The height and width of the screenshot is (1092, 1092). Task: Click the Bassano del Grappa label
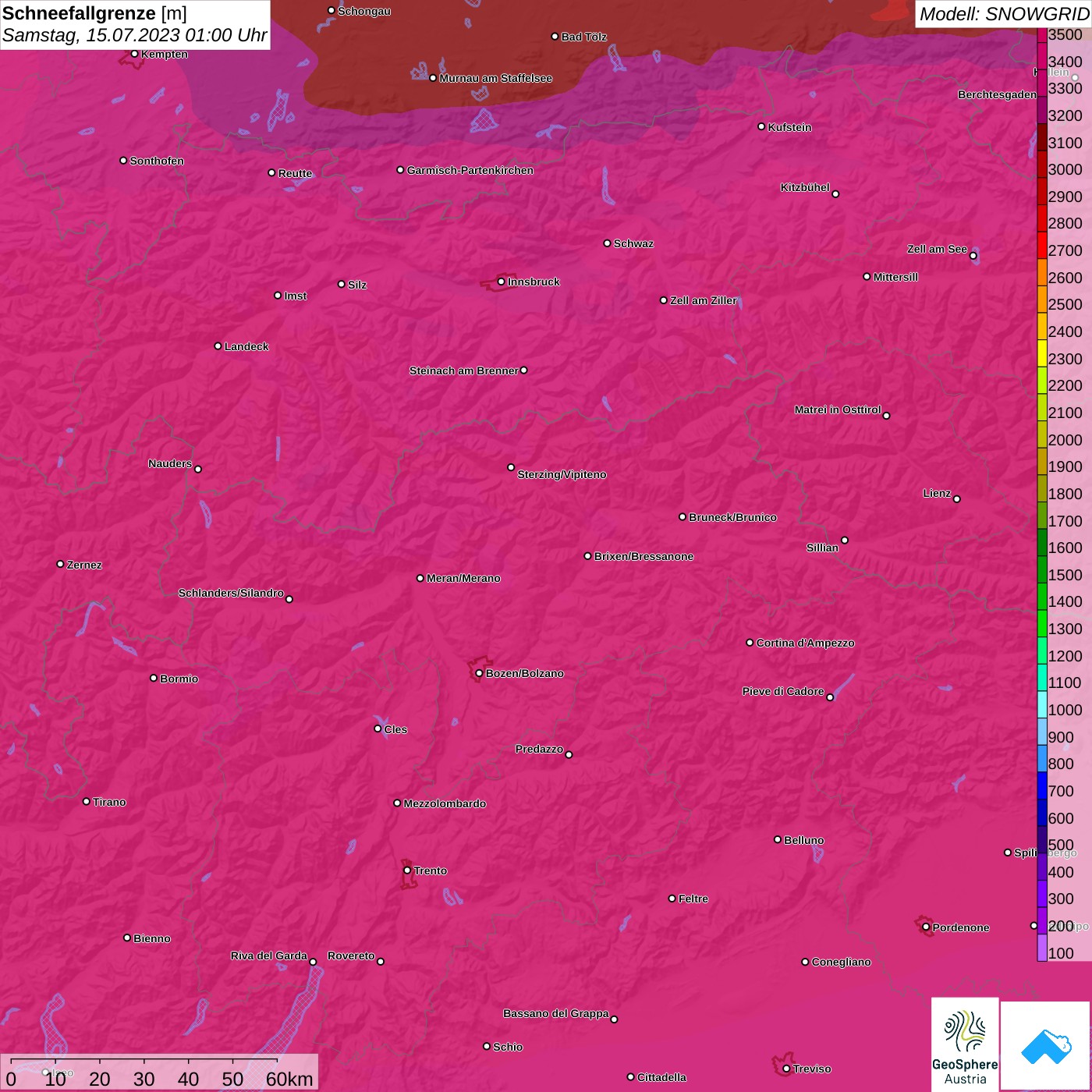pyautogui.click(x=556, y=1013)
